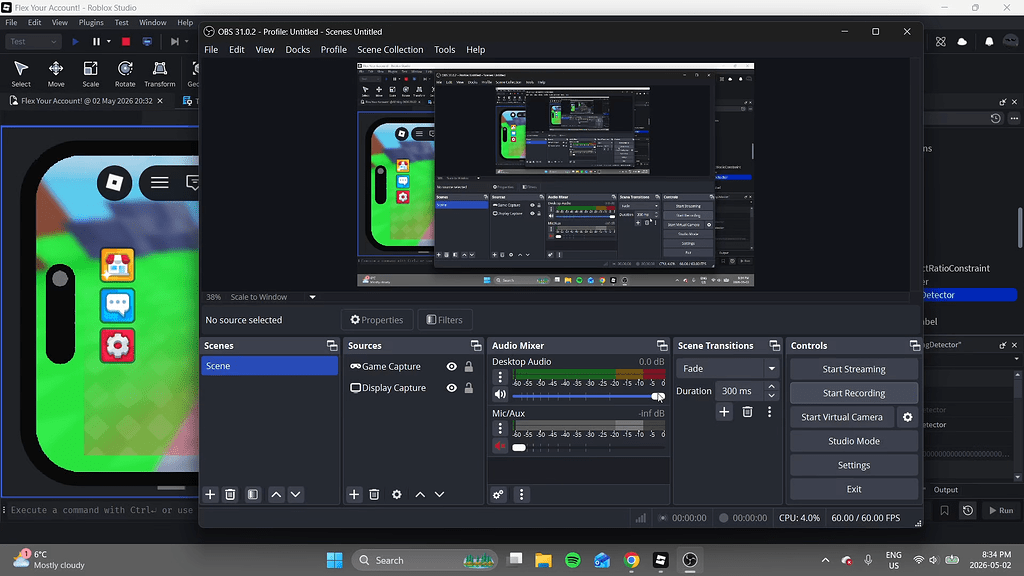Viewport: 1024px width, 576px height.
Task: Open virtual camera settings gear
Action: pyautogui.click(x=907, y=417)
